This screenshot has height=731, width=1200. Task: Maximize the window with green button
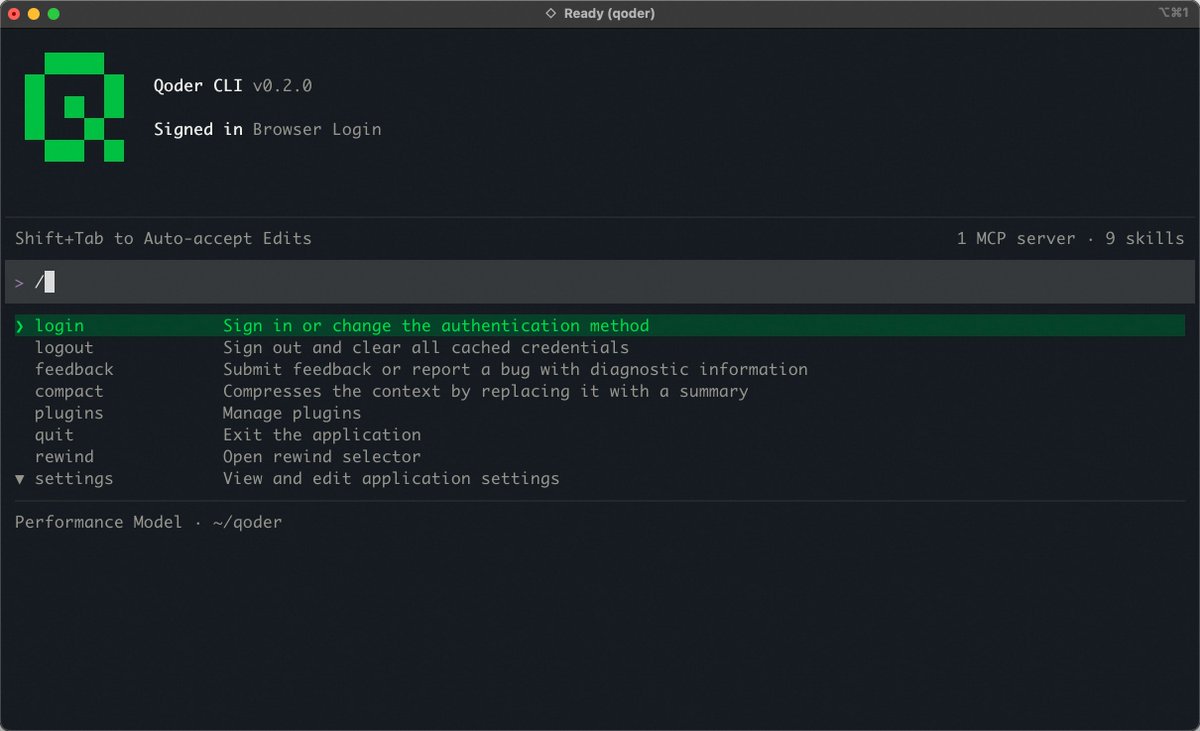(x=54, y=14)
